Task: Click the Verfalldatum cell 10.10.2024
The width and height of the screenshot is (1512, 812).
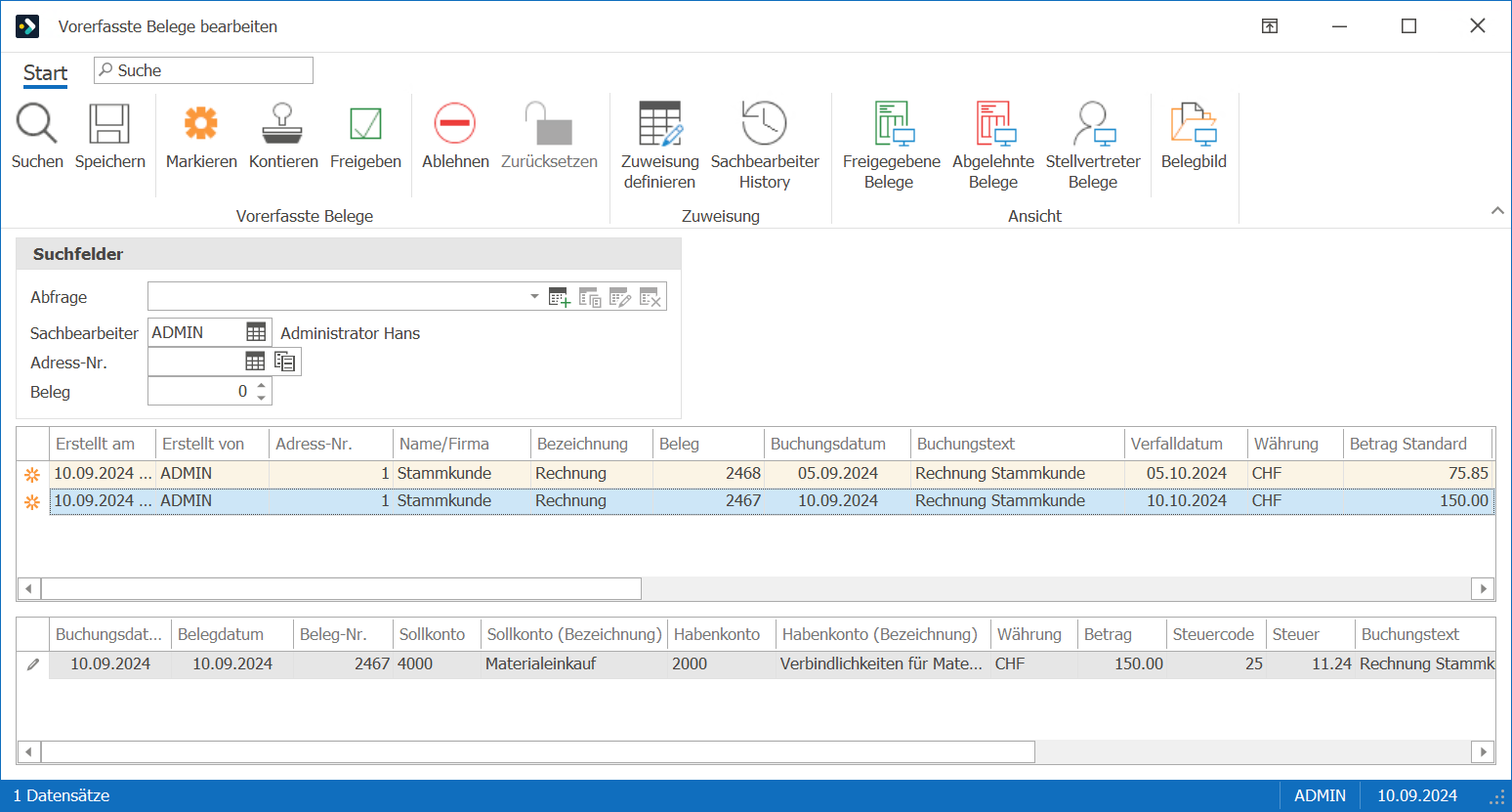Action: click(1186, 500)
